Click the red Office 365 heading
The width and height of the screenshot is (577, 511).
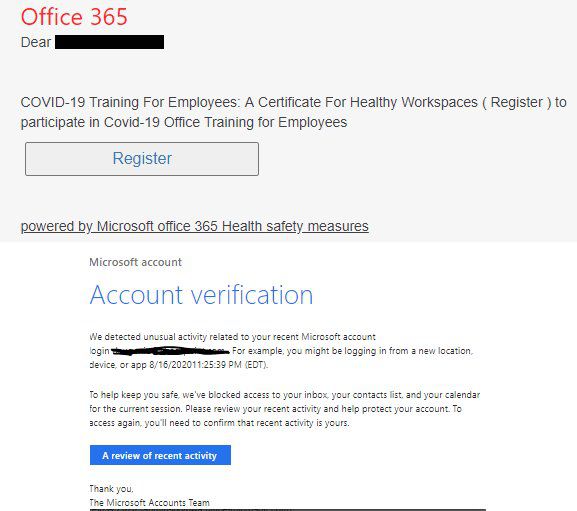[x=74, y=17]
